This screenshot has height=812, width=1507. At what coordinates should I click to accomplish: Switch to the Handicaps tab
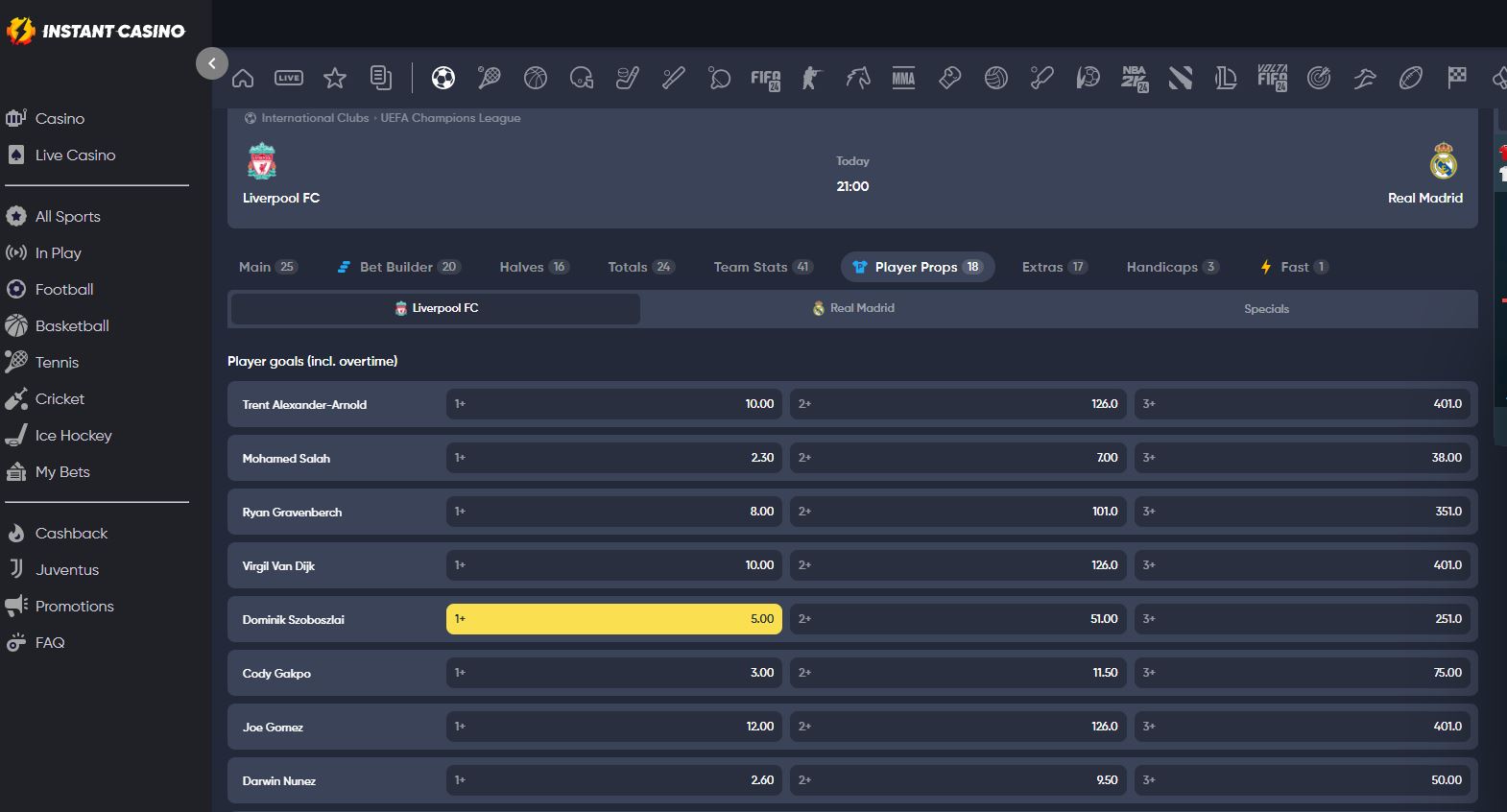click(1172, 267)
